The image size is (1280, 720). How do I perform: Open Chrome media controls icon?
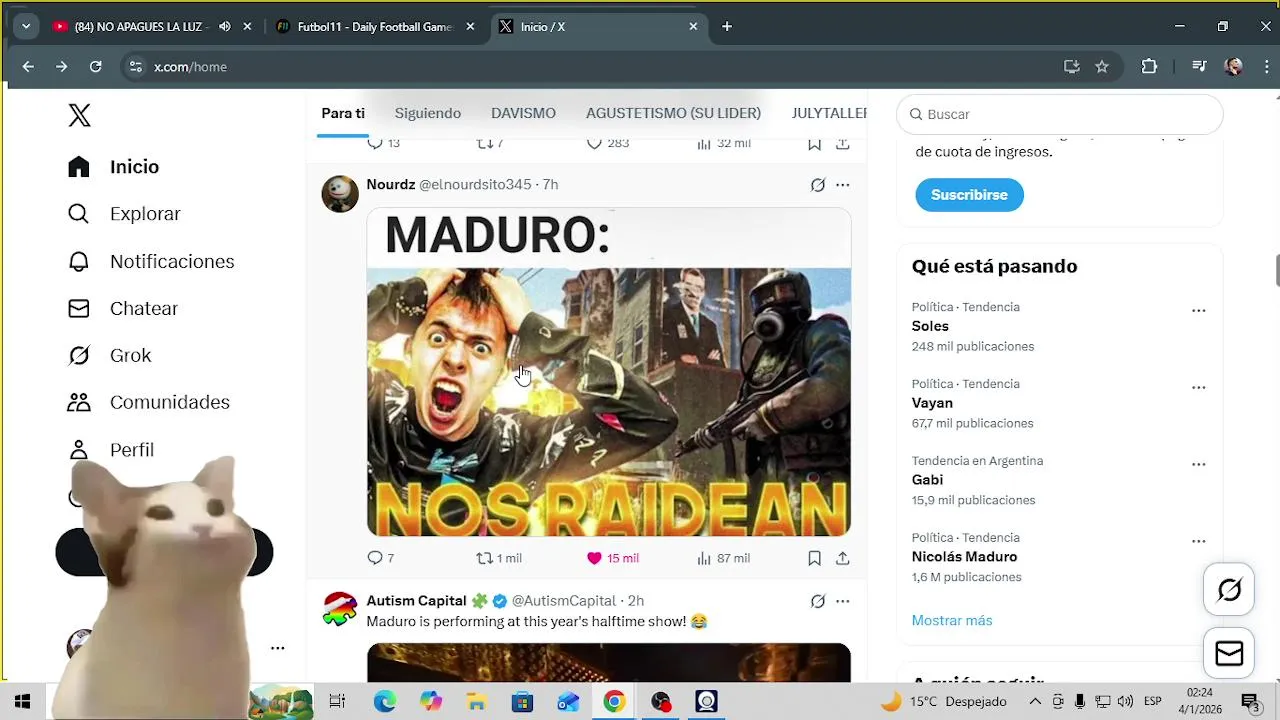tap(1199, 67)
